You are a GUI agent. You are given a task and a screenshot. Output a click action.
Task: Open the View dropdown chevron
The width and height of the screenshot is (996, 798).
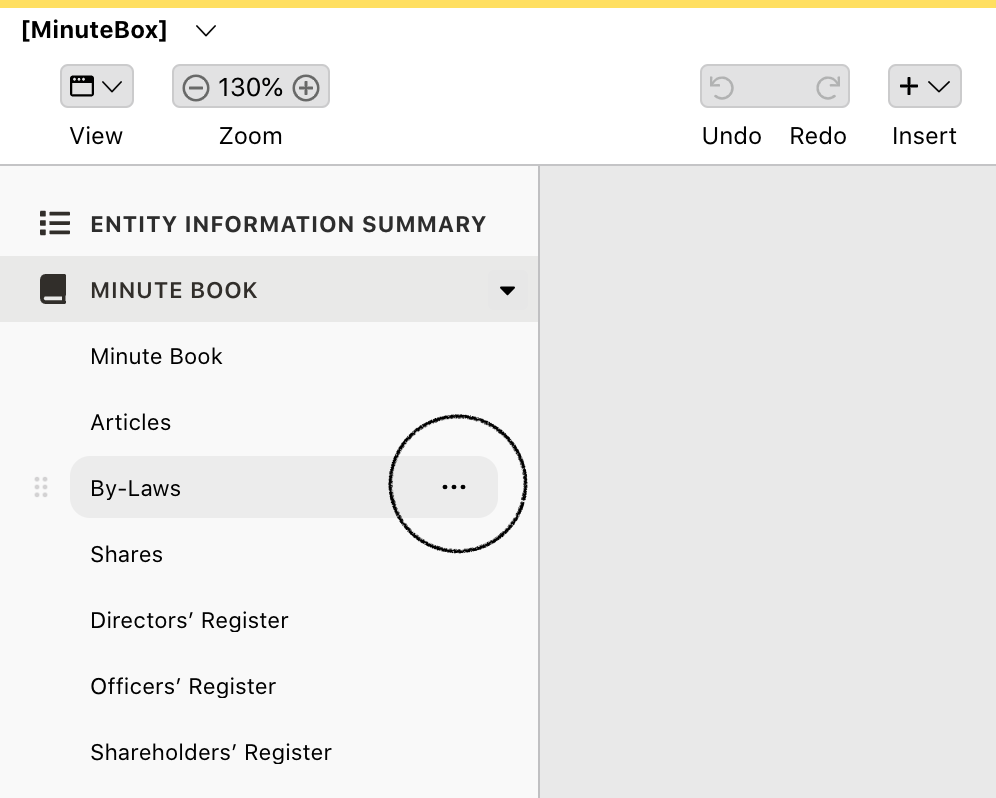112,86
